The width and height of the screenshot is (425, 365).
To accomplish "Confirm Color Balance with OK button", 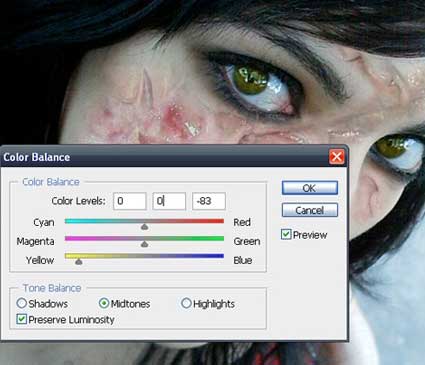I will pos(310,188).
